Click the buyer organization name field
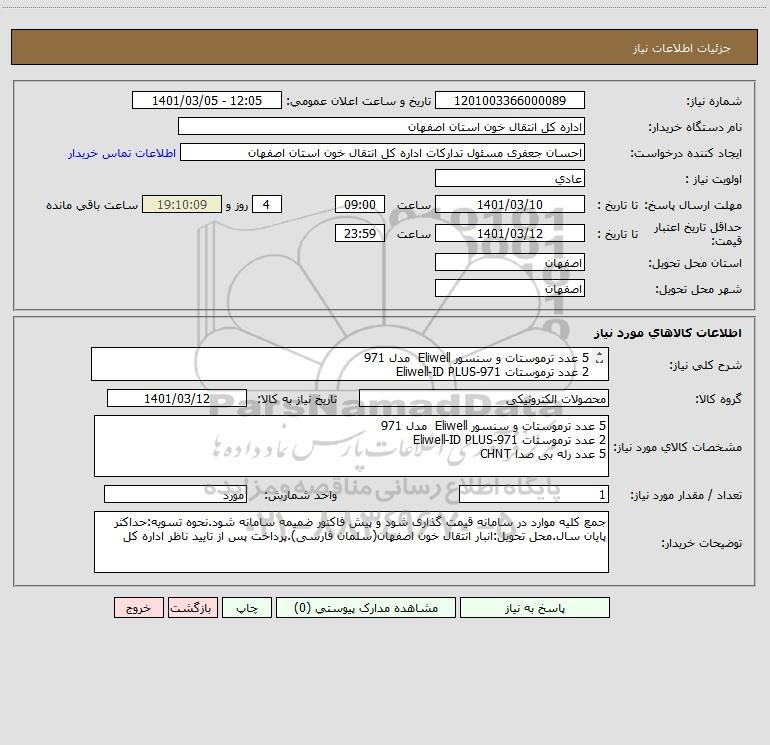The width and height of the screenshot is (770, 745). click(x=381, y=126)
